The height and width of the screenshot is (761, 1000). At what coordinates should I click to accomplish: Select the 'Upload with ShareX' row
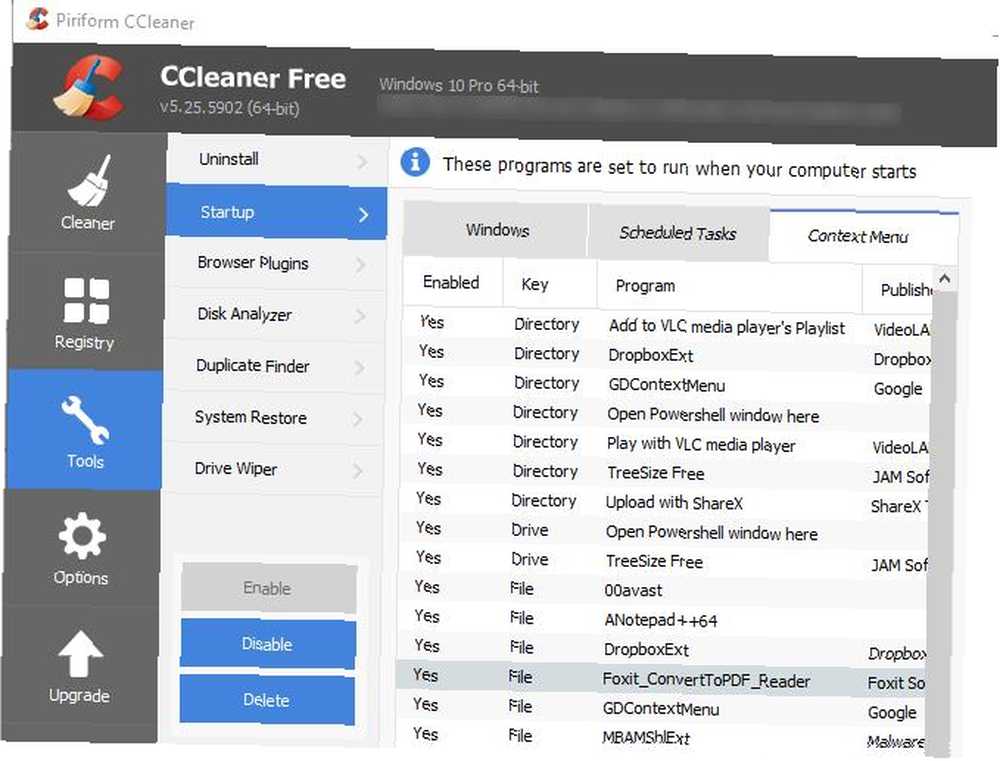pyautogui.click(x=662, y=503)
